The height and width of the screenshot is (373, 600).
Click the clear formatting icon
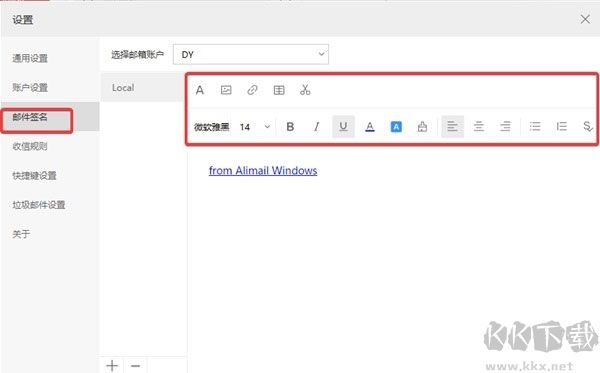click(x=422, y=127)
